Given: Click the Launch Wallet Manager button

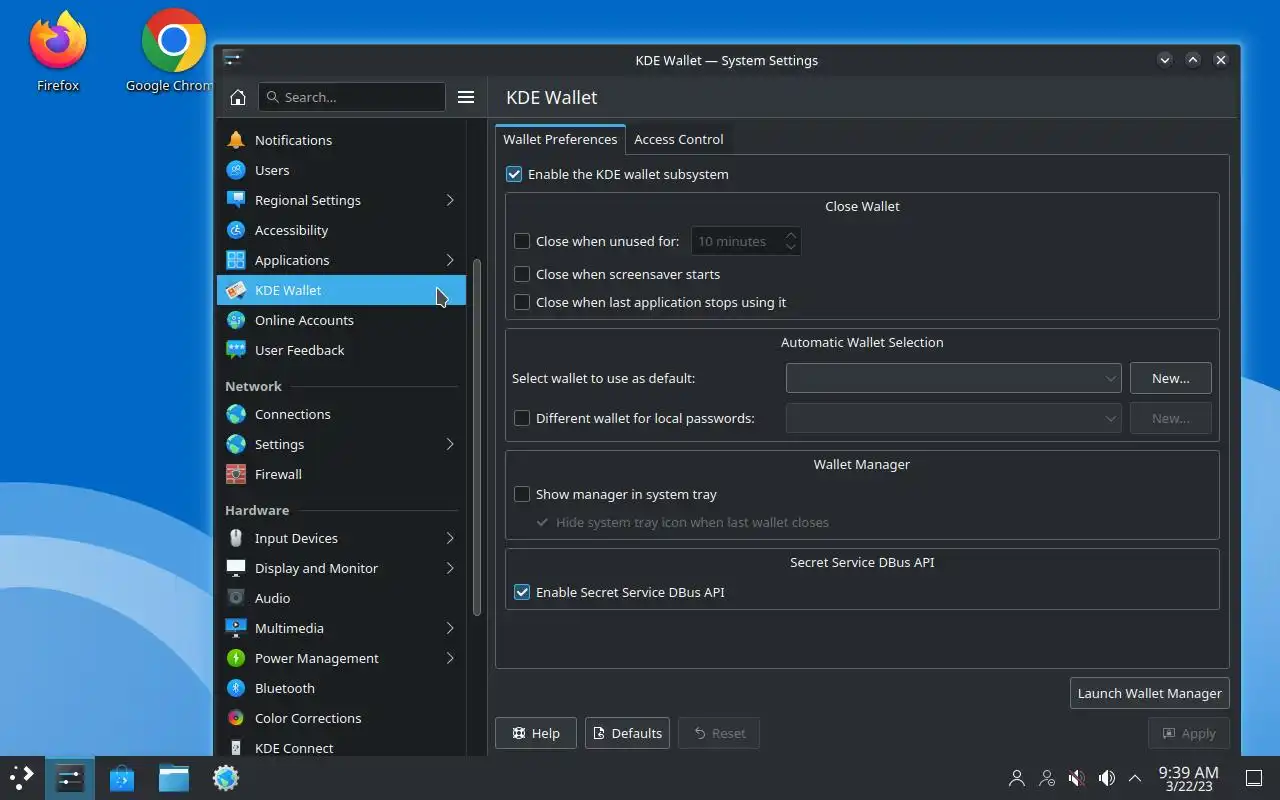Looking at the screenshot, I should tap(1150, 693).
